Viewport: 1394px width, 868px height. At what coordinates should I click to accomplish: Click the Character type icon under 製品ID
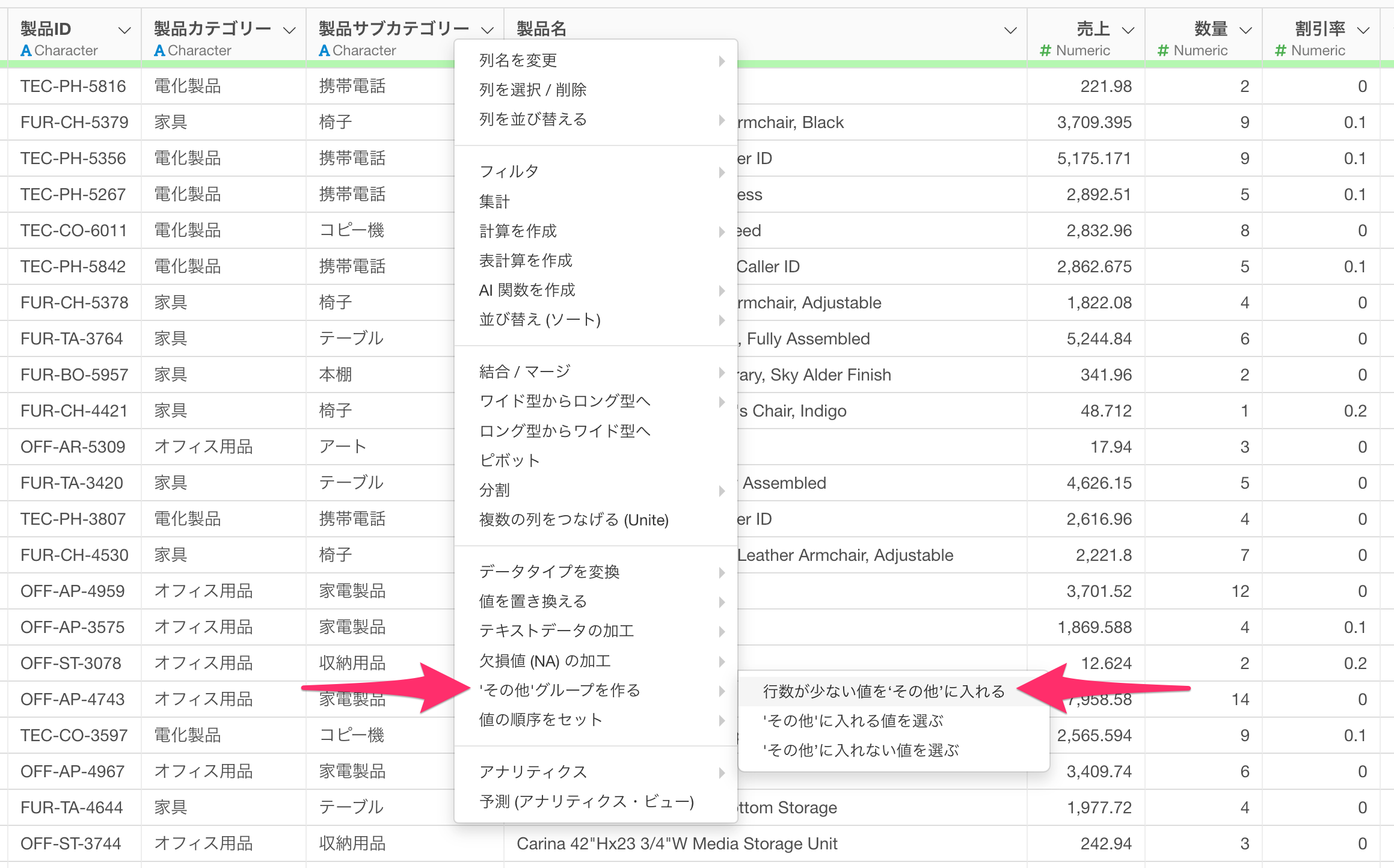(x=26, y=51)
